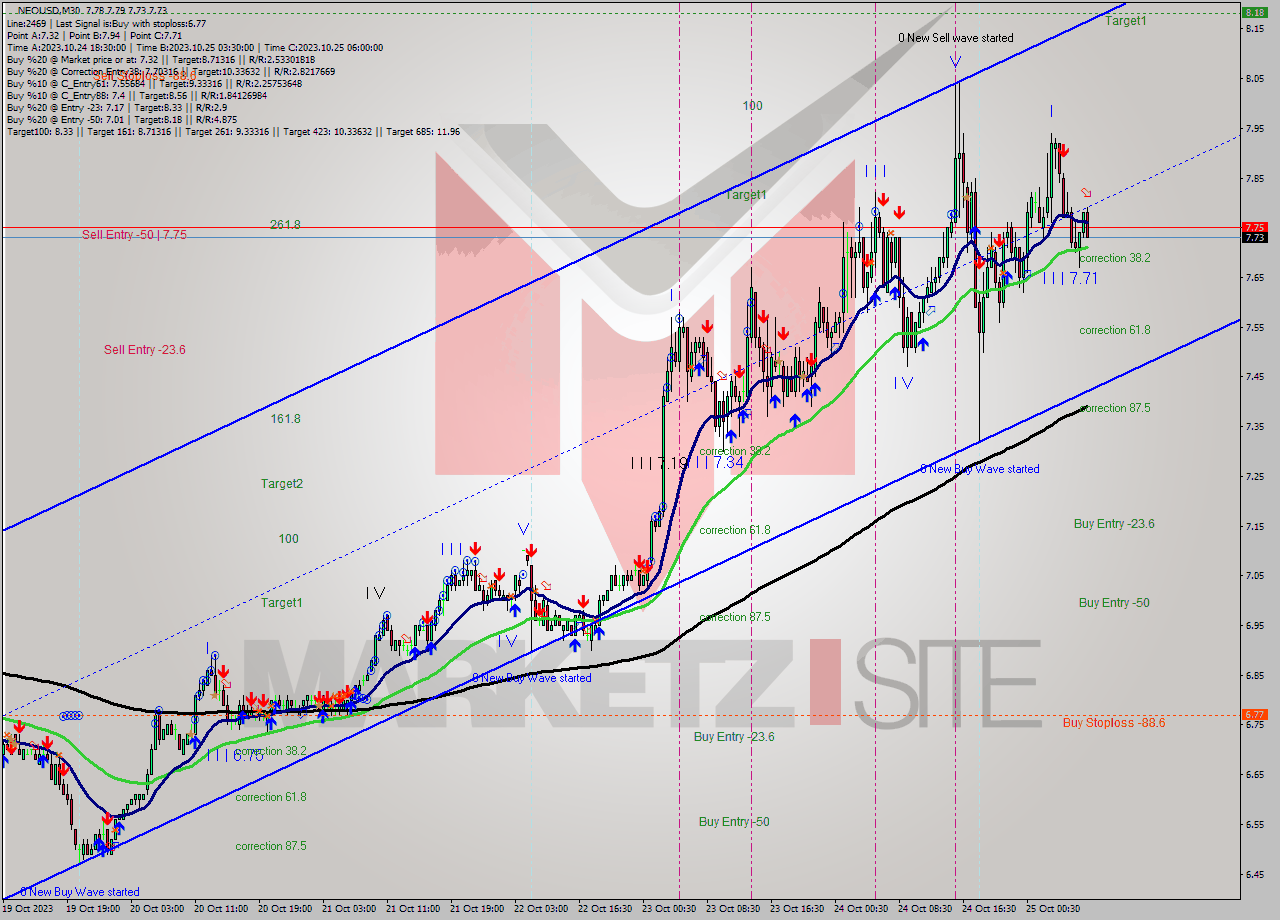Click the '19 Oct 2023' time axis label
Screen dimensions: 1280x920
[x=27, y=909]
